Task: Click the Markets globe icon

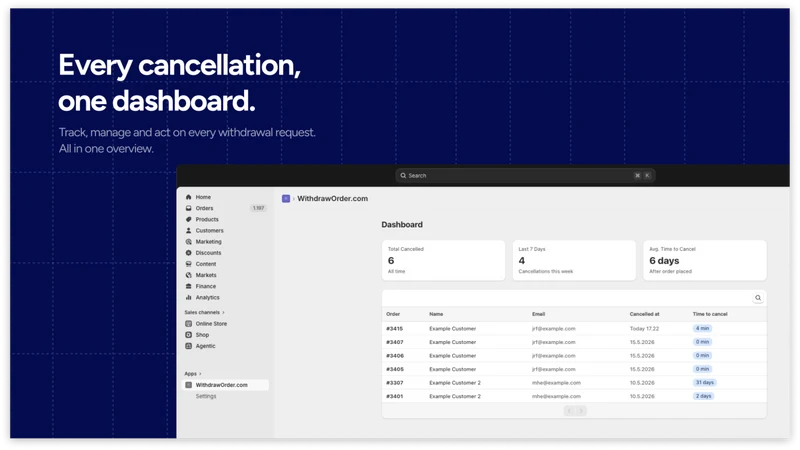Action: [x=188, y=276]
